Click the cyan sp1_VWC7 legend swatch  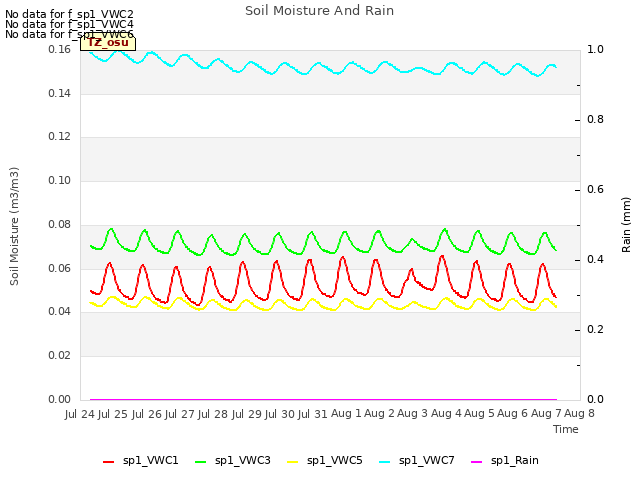pyautogui.click(x=384, y=462)
